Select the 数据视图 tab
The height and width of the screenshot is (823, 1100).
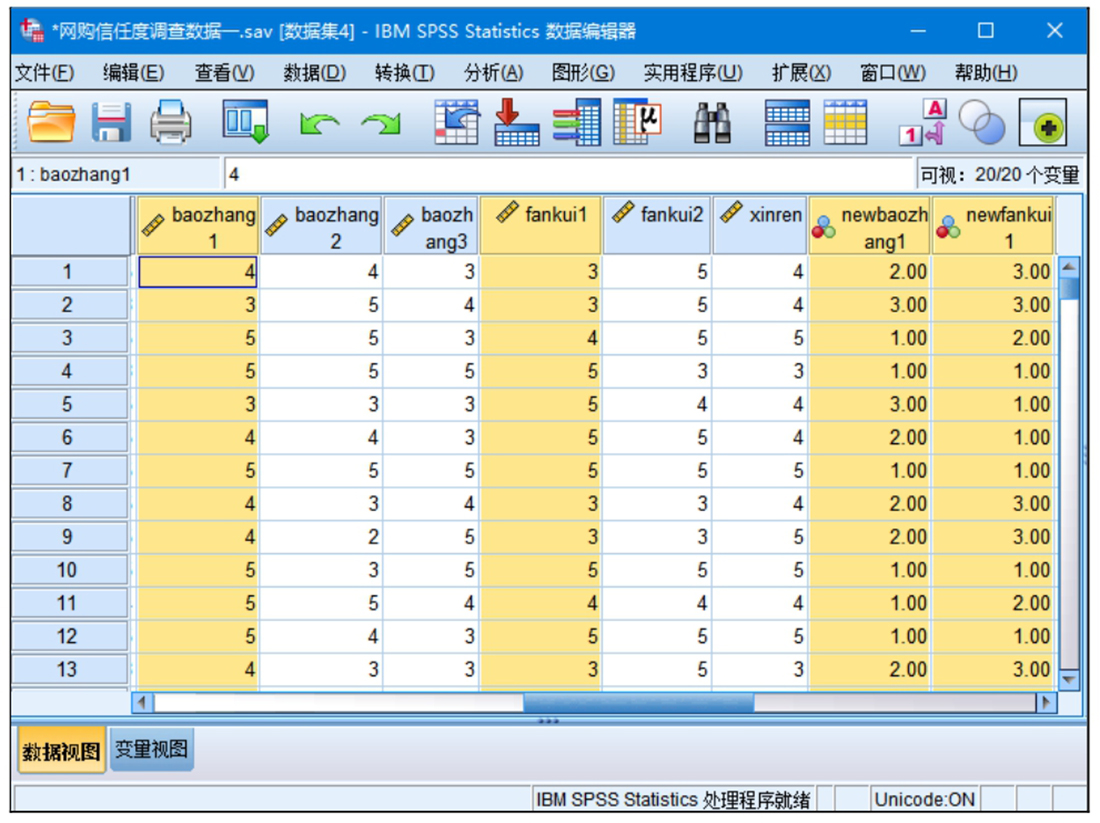(61, 752)
